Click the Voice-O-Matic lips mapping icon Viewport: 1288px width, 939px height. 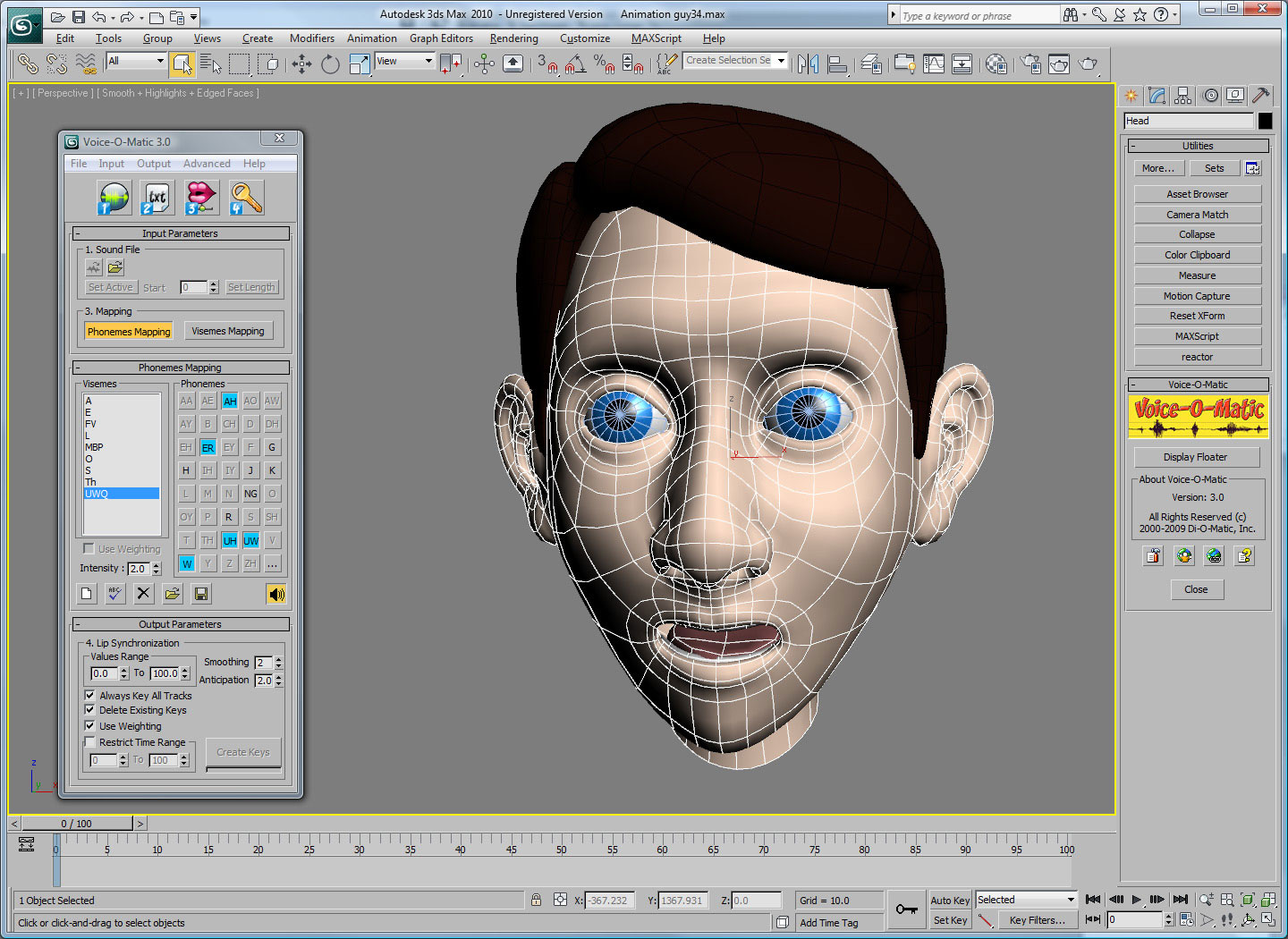pyautogui.click(x=201, y=198)
